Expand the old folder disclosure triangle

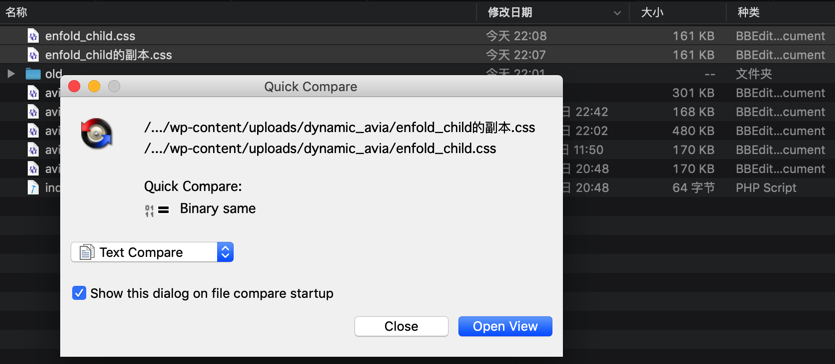[11, 74]
